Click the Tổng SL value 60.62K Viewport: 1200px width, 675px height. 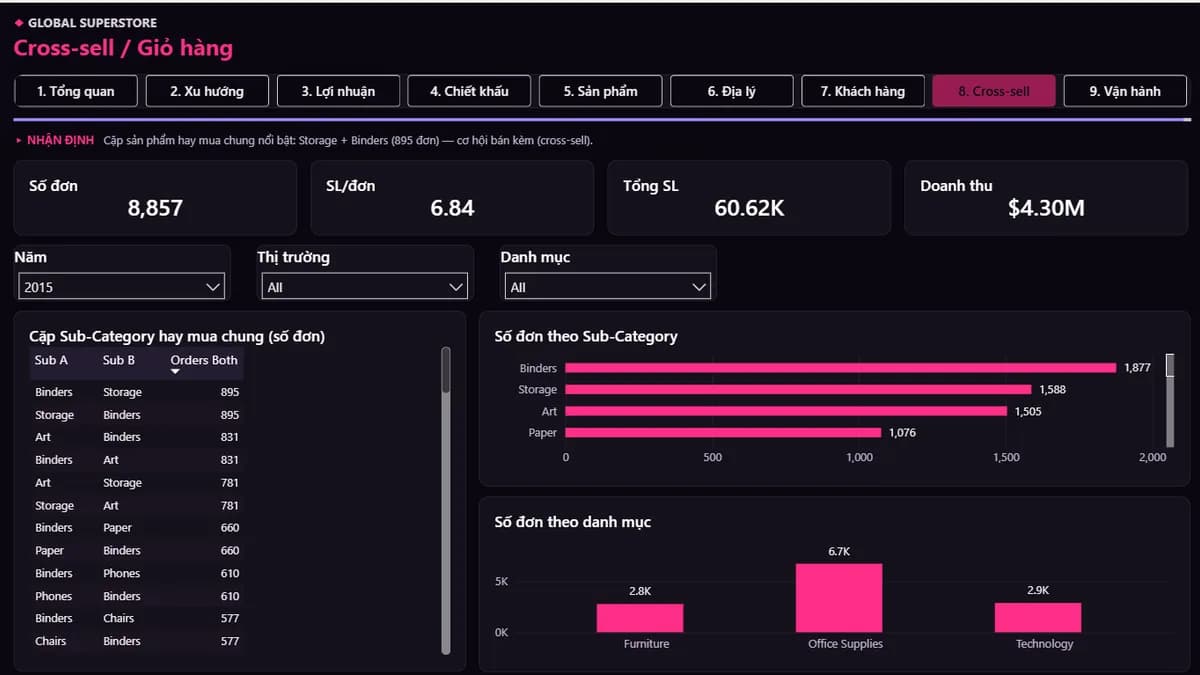click(x=749, y=208)
